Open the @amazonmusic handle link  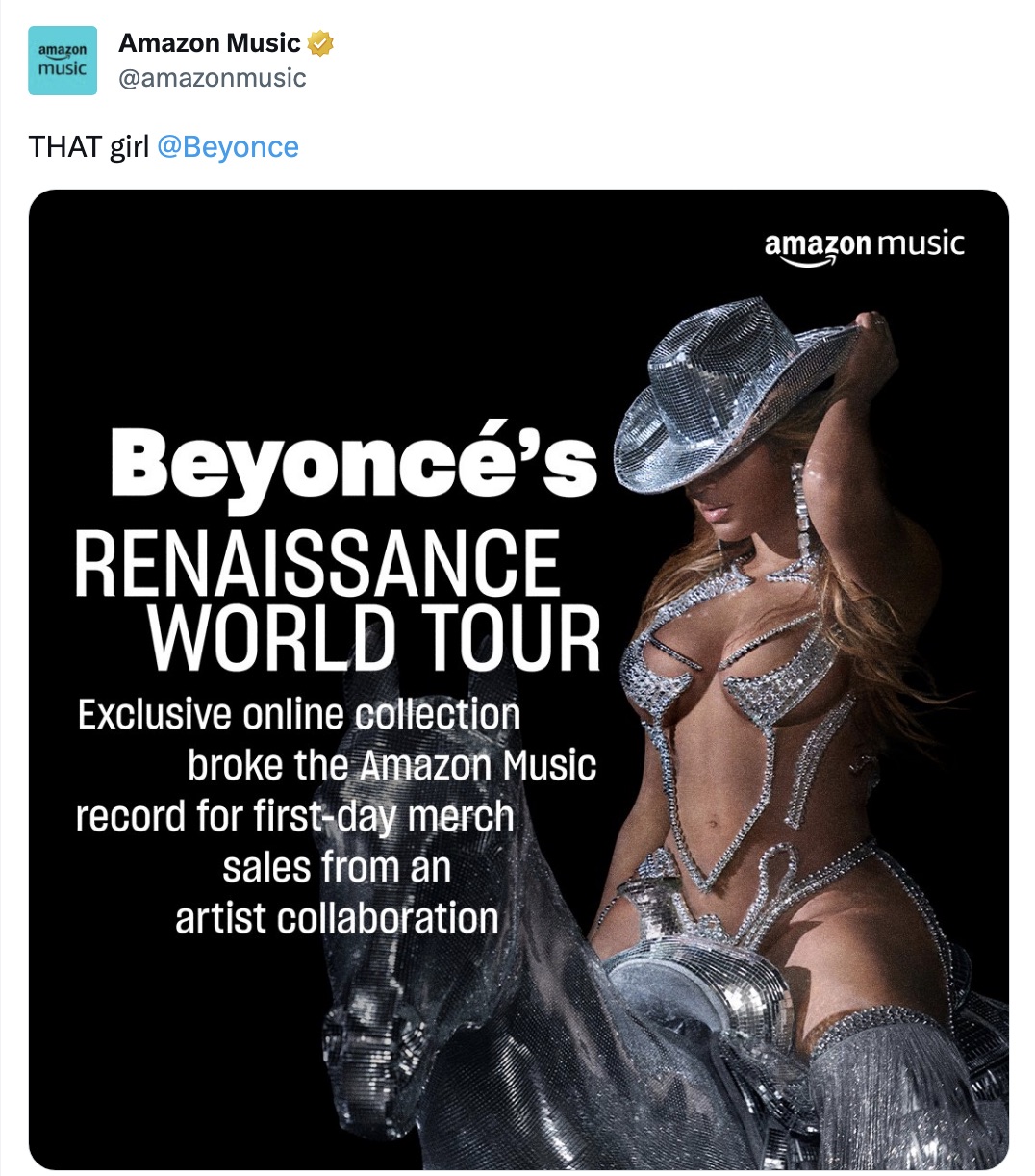212,78
